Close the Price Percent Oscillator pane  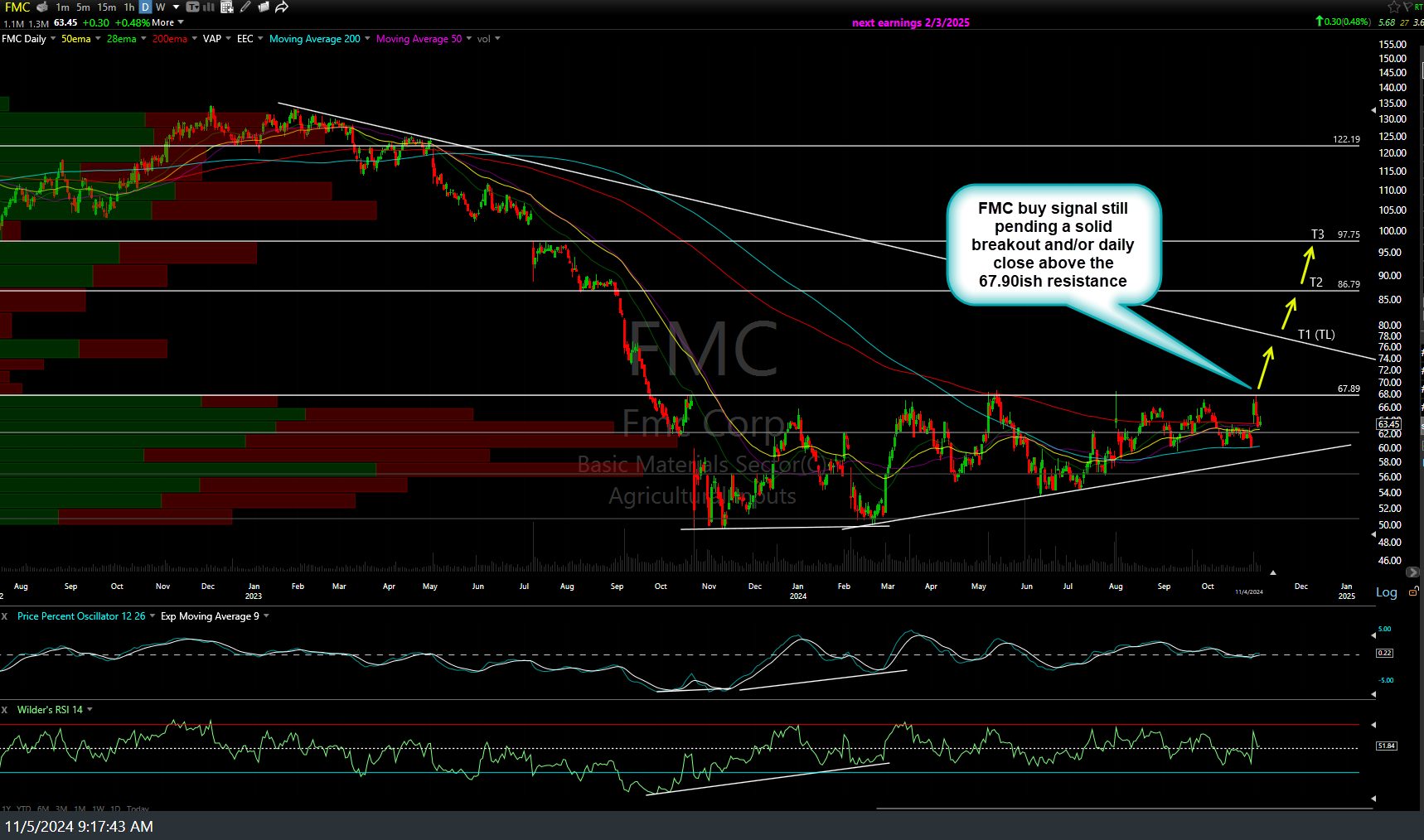pos(5,616)
